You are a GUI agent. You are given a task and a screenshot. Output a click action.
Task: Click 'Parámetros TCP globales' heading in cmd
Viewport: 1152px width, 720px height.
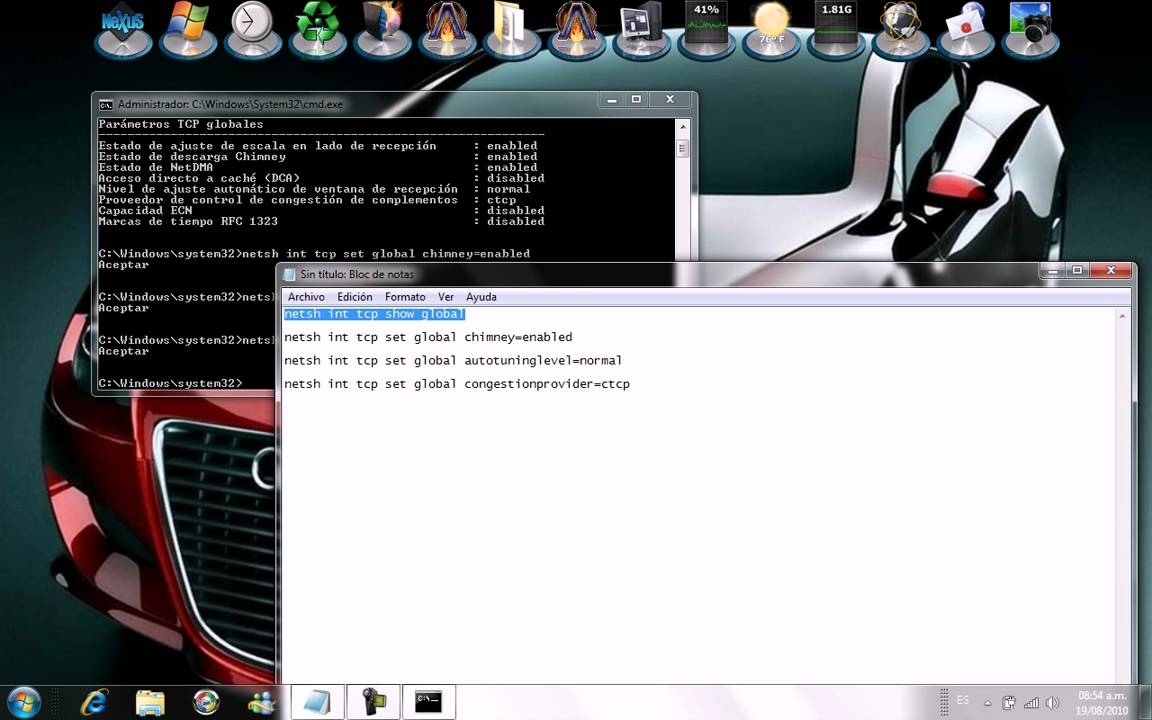(181, 124)
